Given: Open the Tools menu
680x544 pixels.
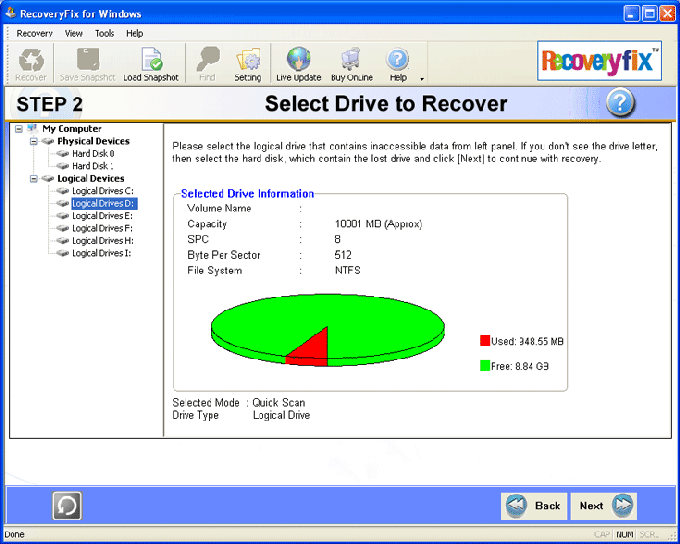Looking at the screenshot, I should (x=105, y=33).
